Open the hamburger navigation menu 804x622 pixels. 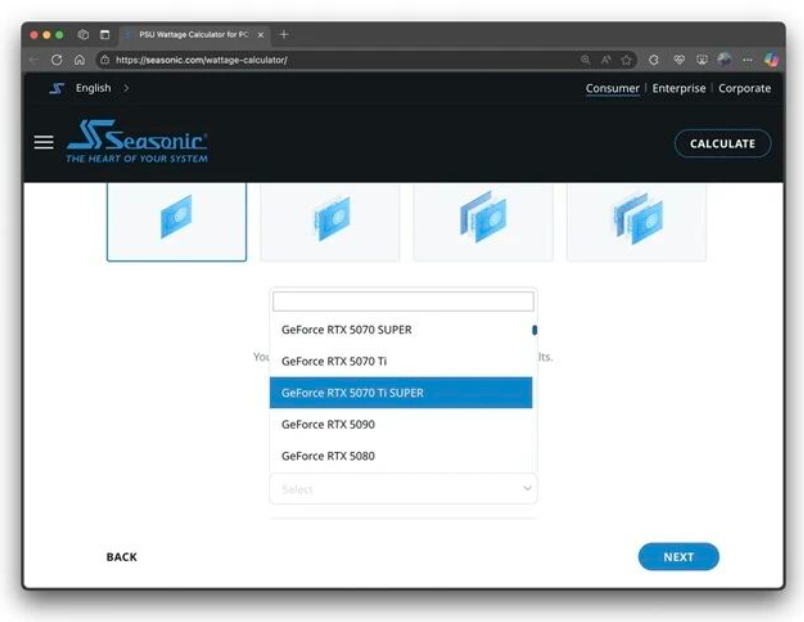coord(44,143)
